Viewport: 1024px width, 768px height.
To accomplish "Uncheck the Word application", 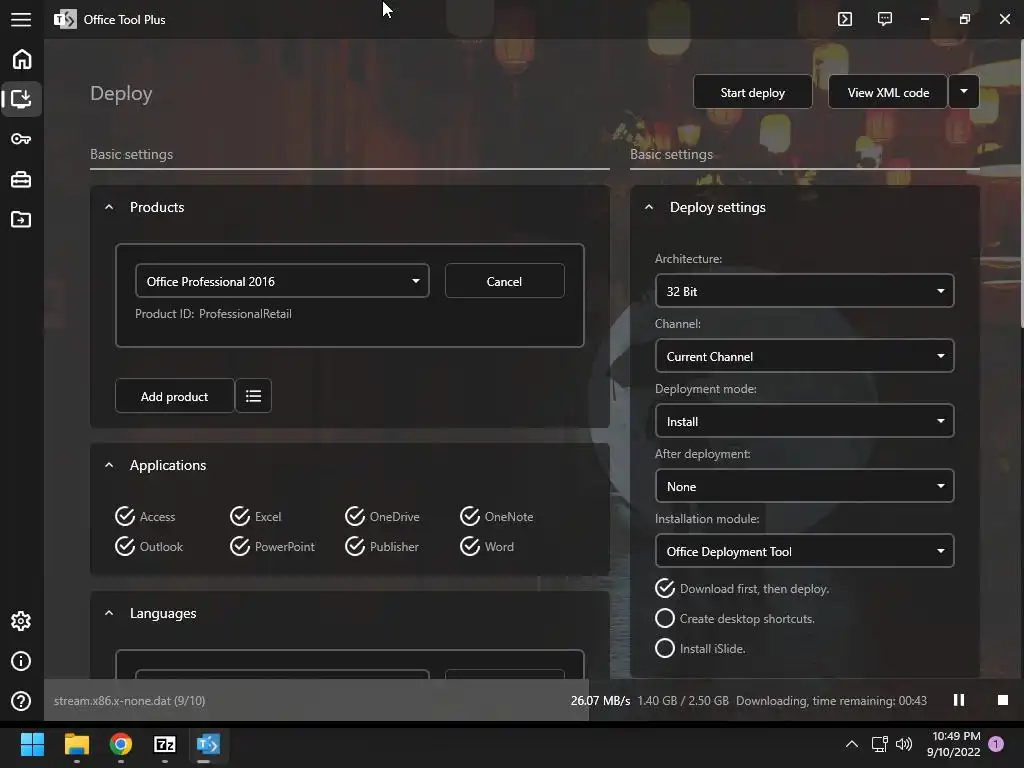I will point(487,547).
